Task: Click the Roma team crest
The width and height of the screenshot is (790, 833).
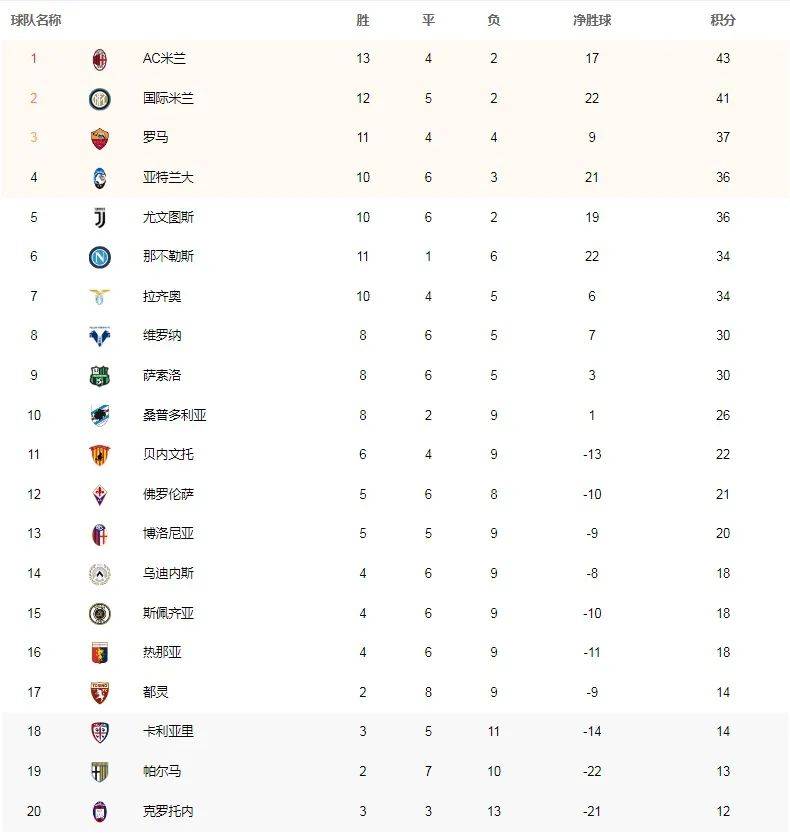Action: coord(99,138)
